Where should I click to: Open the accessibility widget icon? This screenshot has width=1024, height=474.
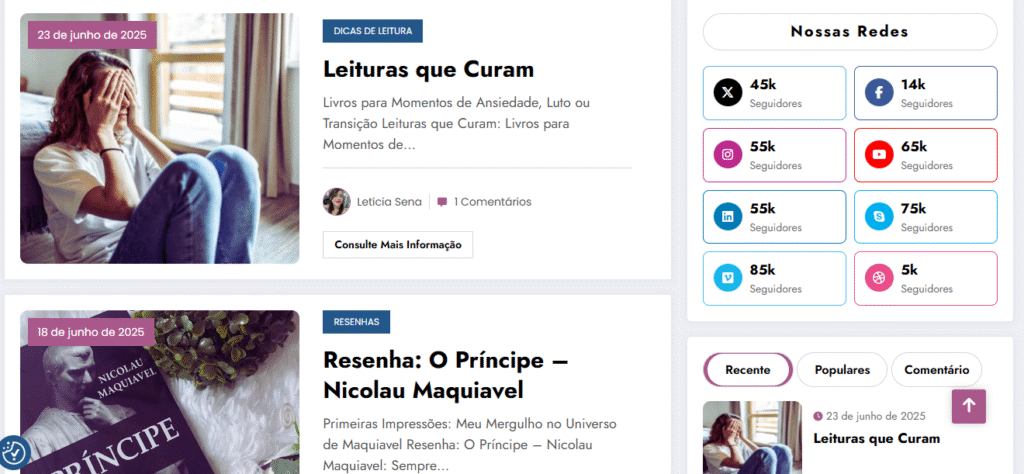point(12,451)
